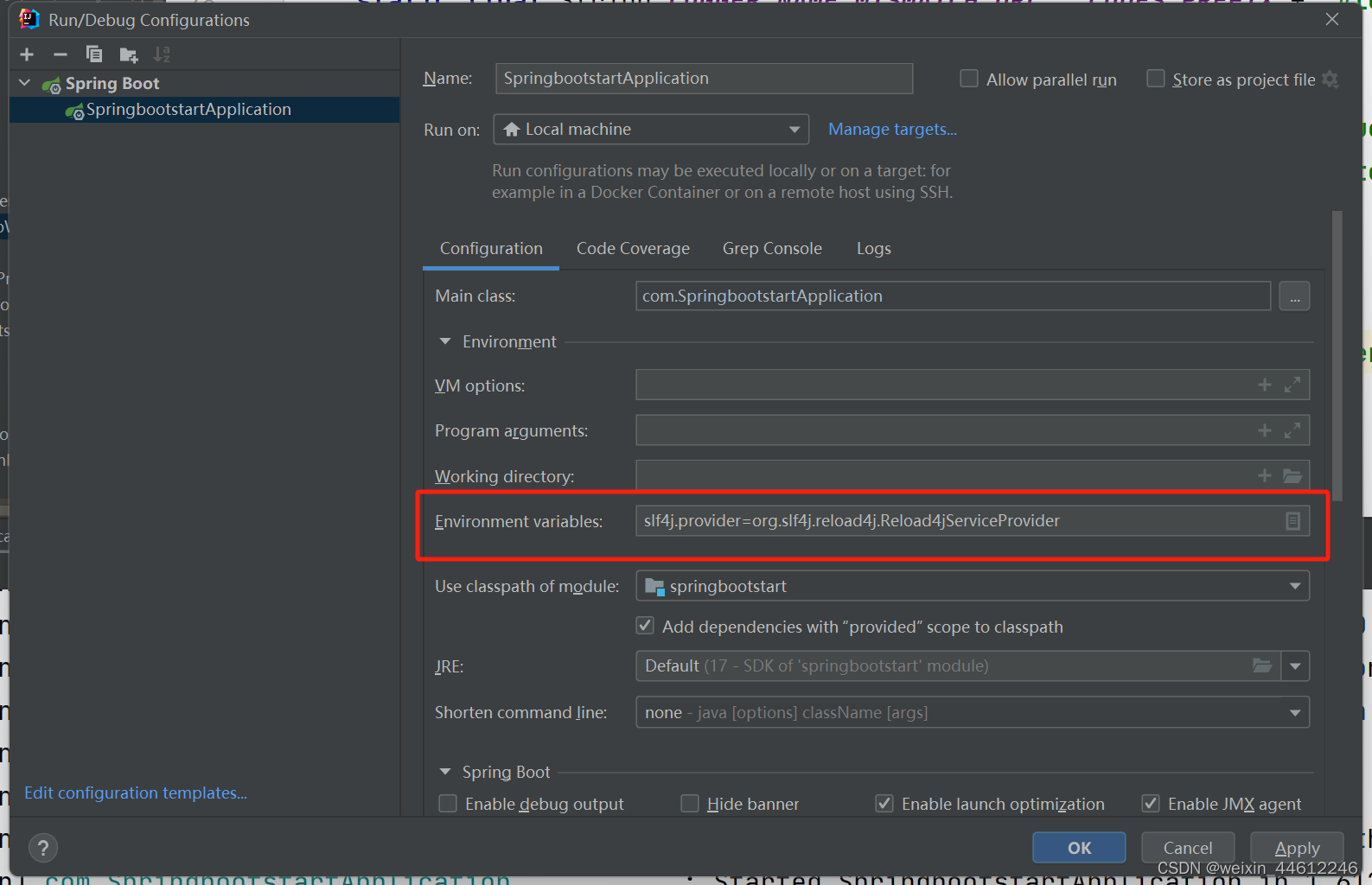This screenshot has height=885, width=1372.
Task: Click the Cancel button
Action: [x=1188, y=848]
